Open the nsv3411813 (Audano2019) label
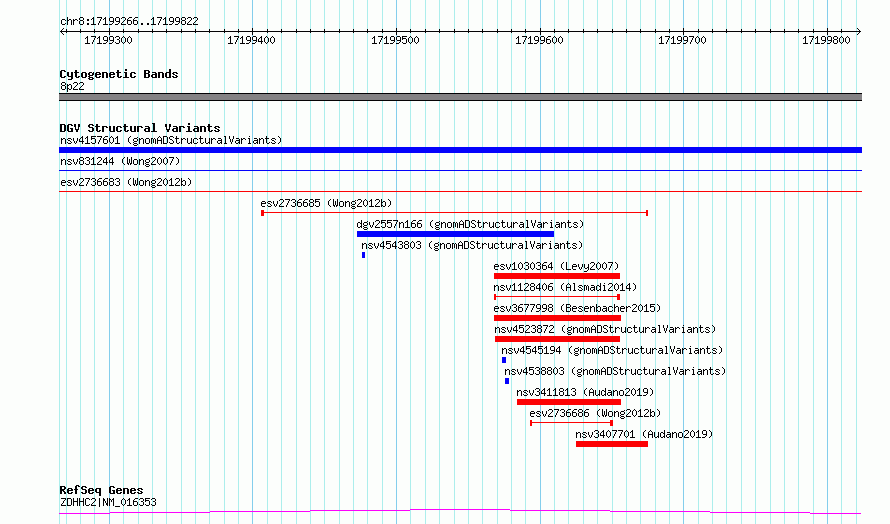The height and width of the screenshot is (524, 890). coord(585,392)
